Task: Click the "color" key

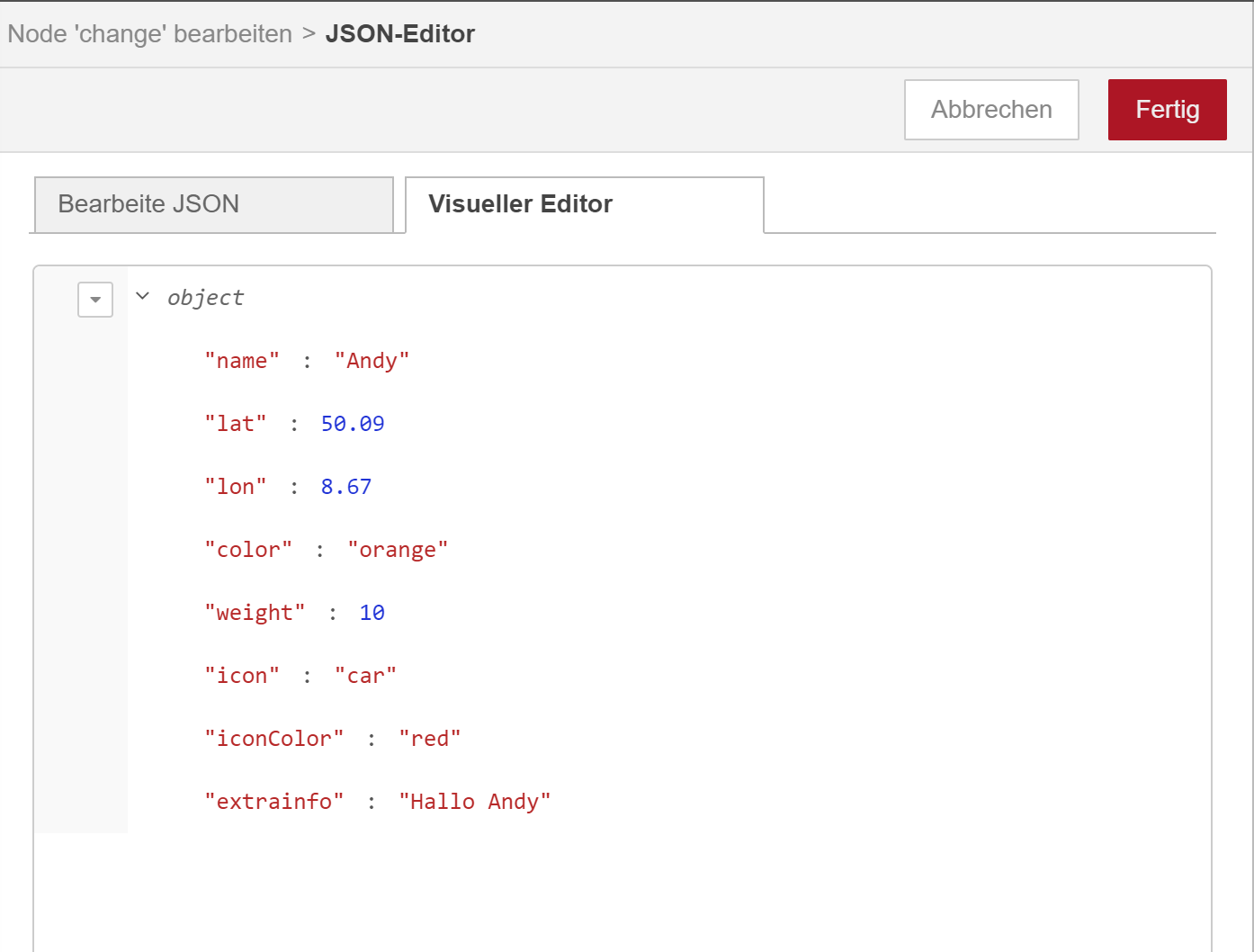Action: point(248,550)
